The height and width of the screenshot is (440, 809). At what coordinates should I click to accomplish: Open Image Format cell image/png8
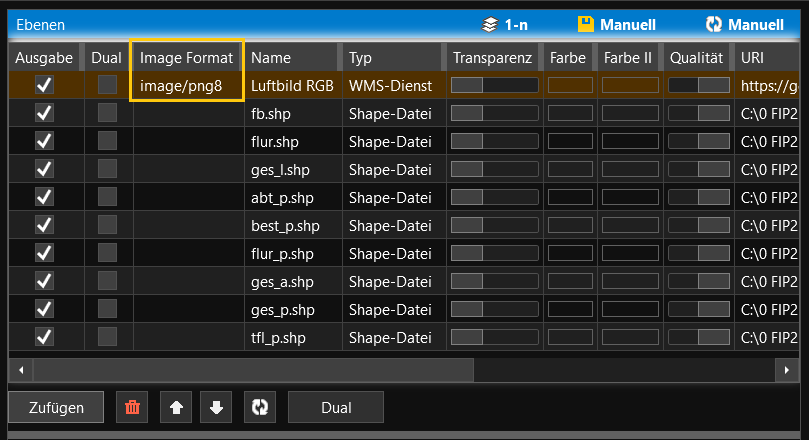click(187, 86)
